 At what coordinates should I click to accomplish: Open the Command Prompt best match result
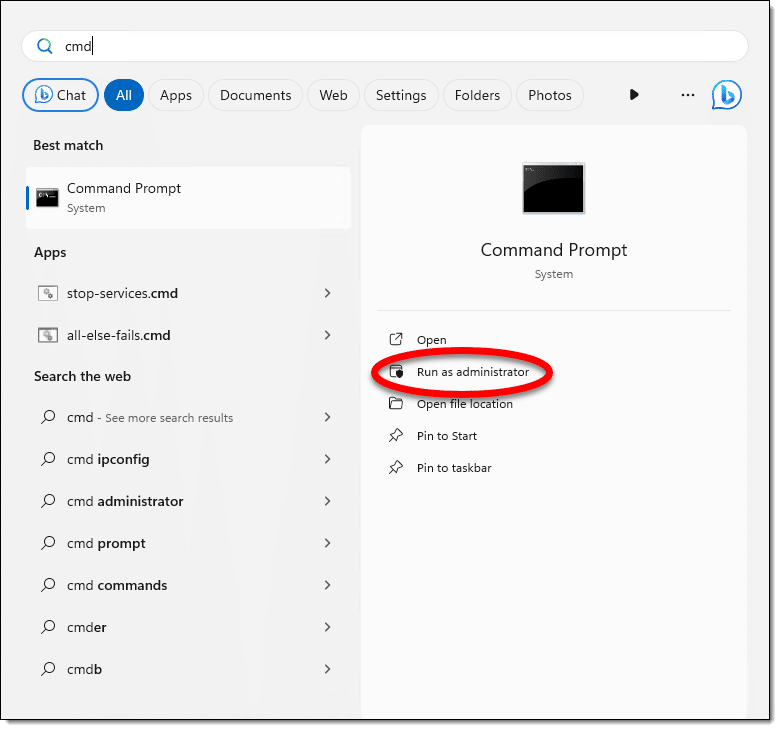(x=188, y=197)
